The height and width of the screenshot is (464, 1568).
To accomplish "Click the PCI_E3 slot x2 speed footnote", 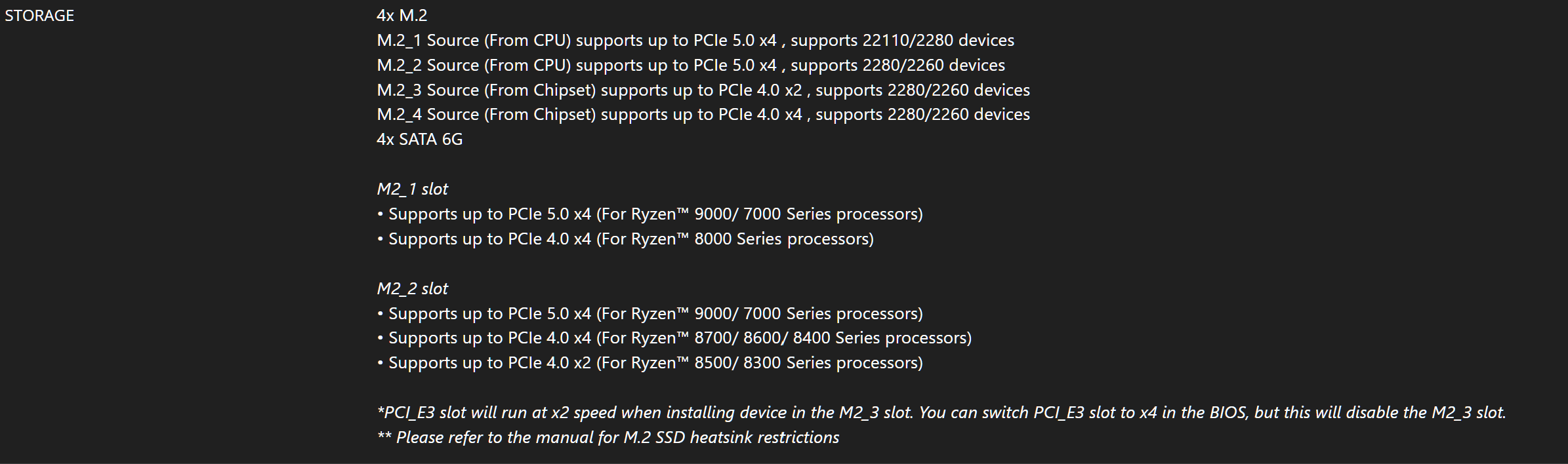I will (x=941, y=413).
